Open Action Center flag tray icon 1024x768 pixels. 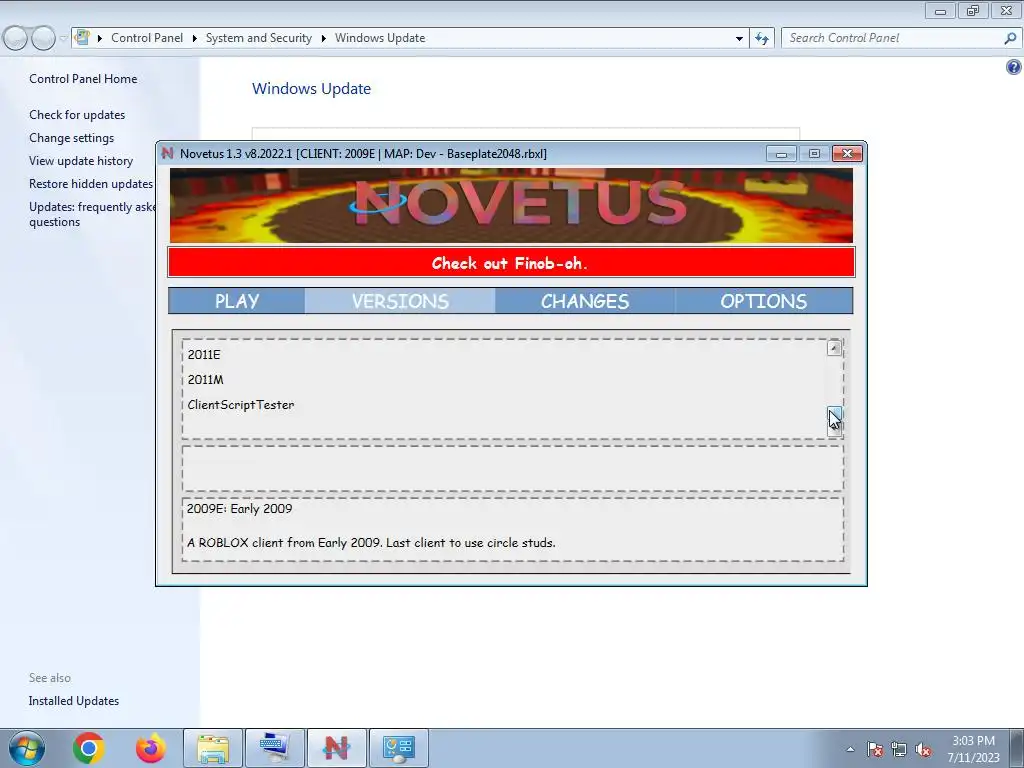pyautogui.click(x=874, y=749)
